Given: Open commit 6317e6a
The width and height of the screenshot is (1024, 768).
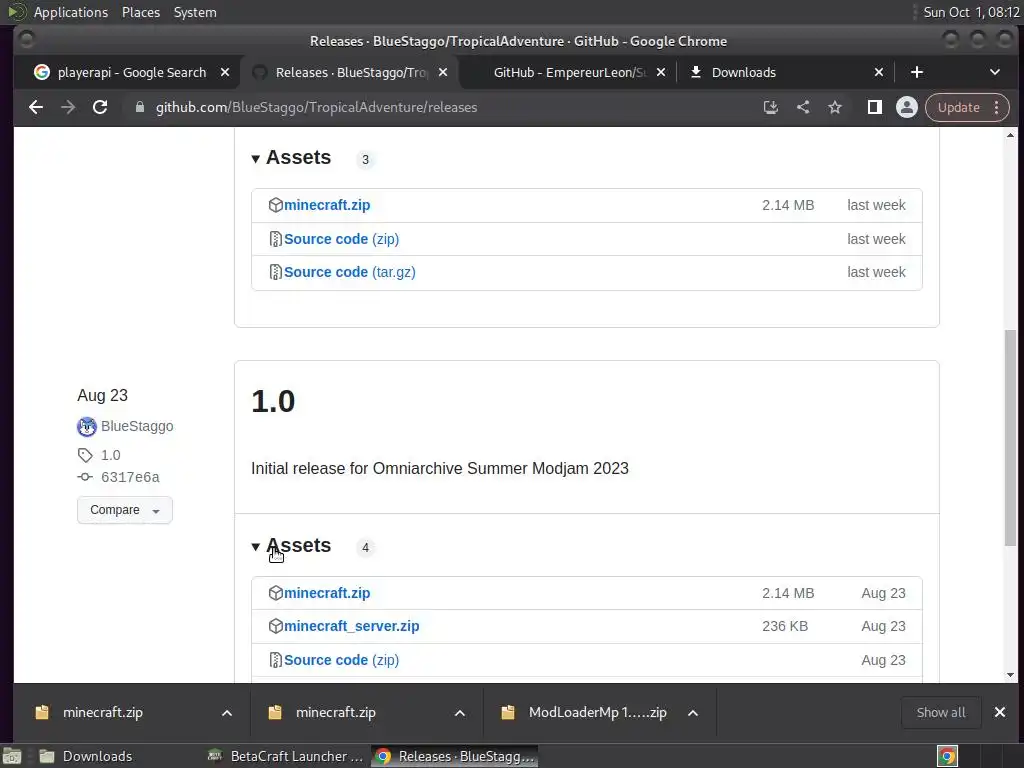Looking at the screenshot, I should (x=130, y=477).
